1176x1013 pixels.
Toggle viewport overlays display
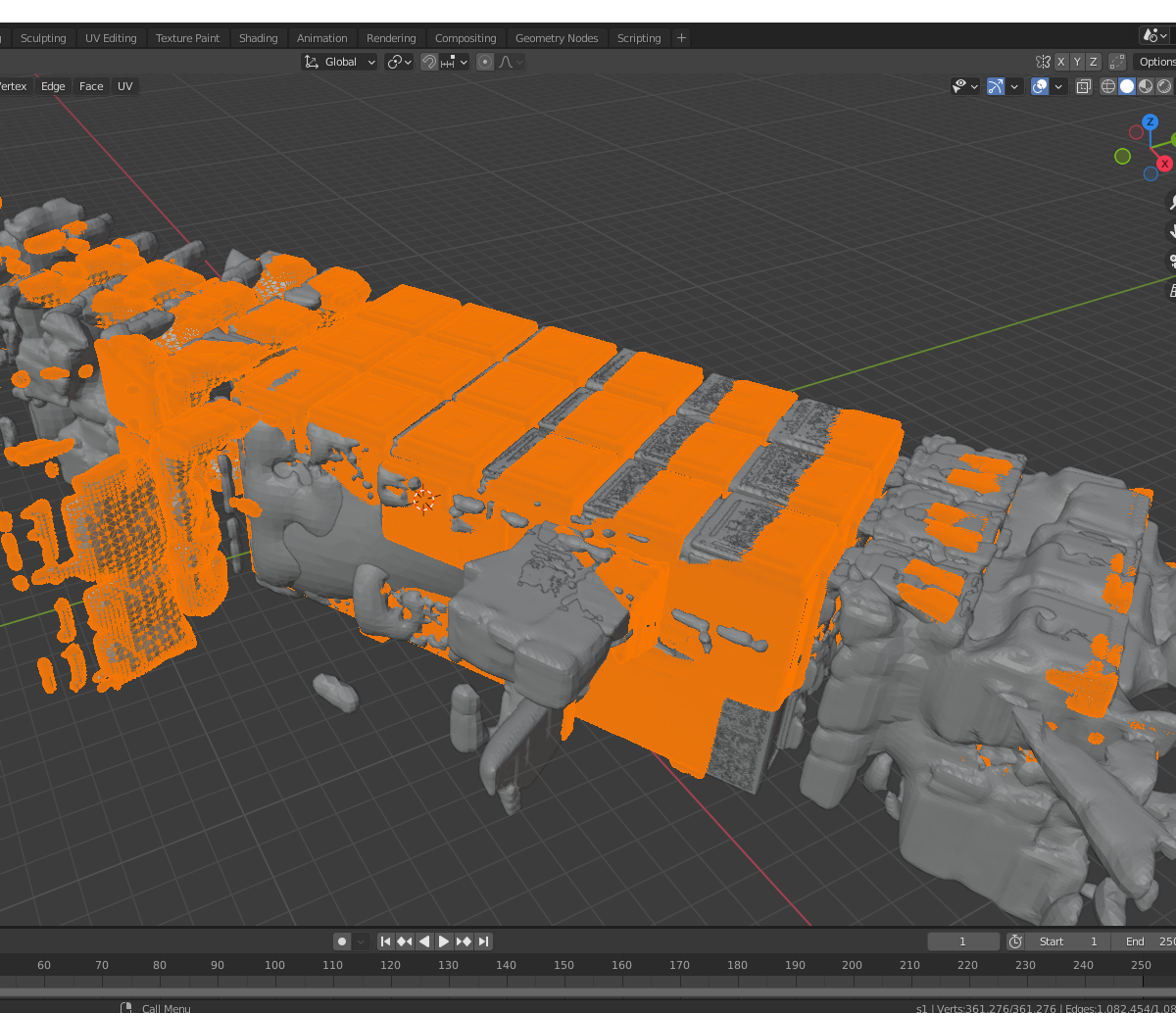1040,86
